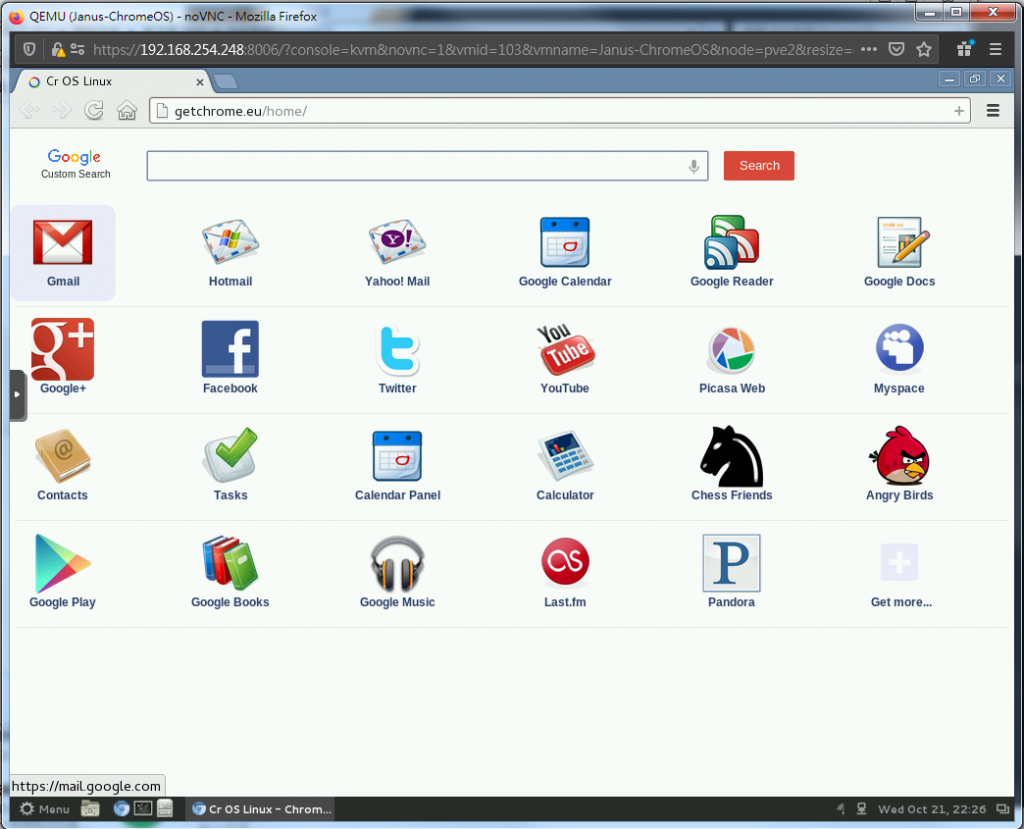Click the taskbar clock Wed Oct 21, 22:26

pyautogui.click(x=932, y=809)
